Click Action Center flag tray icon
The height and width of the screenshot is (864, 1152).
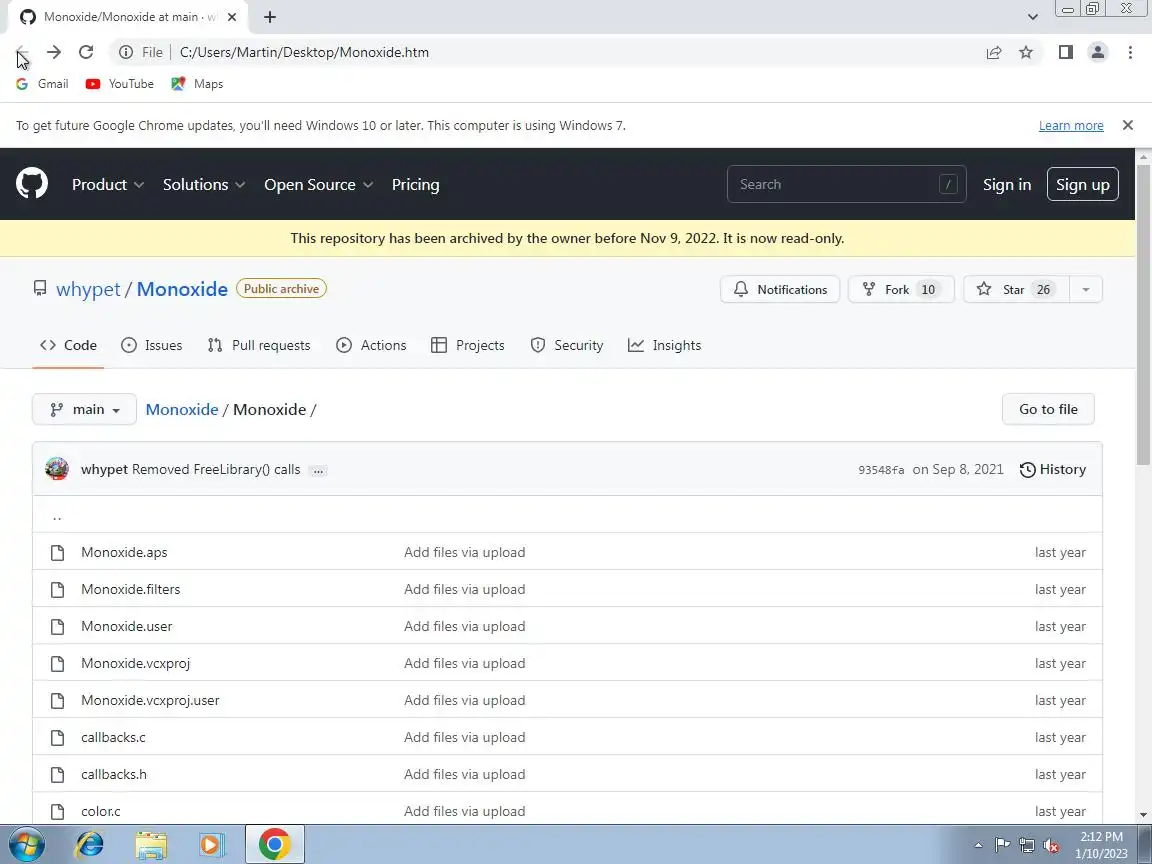(1002, 846)
